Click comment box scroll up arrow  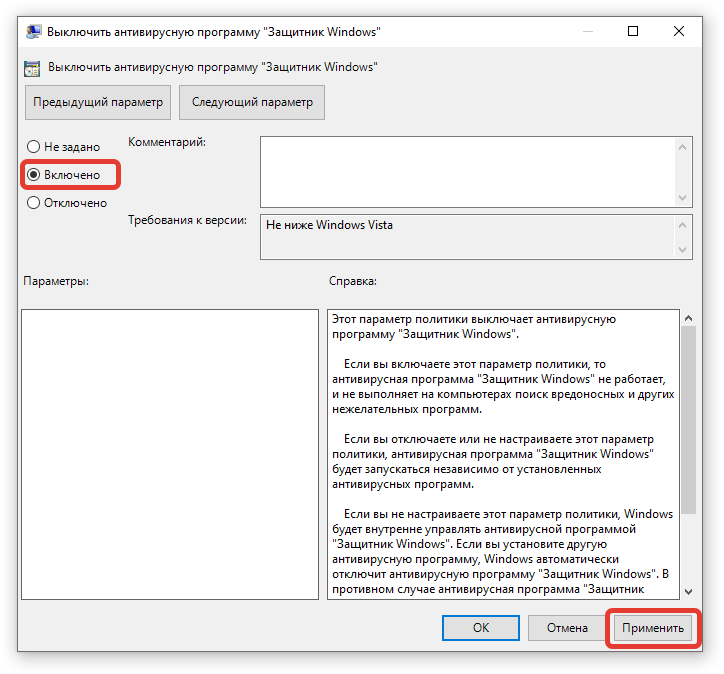click(x=682, y=147)
